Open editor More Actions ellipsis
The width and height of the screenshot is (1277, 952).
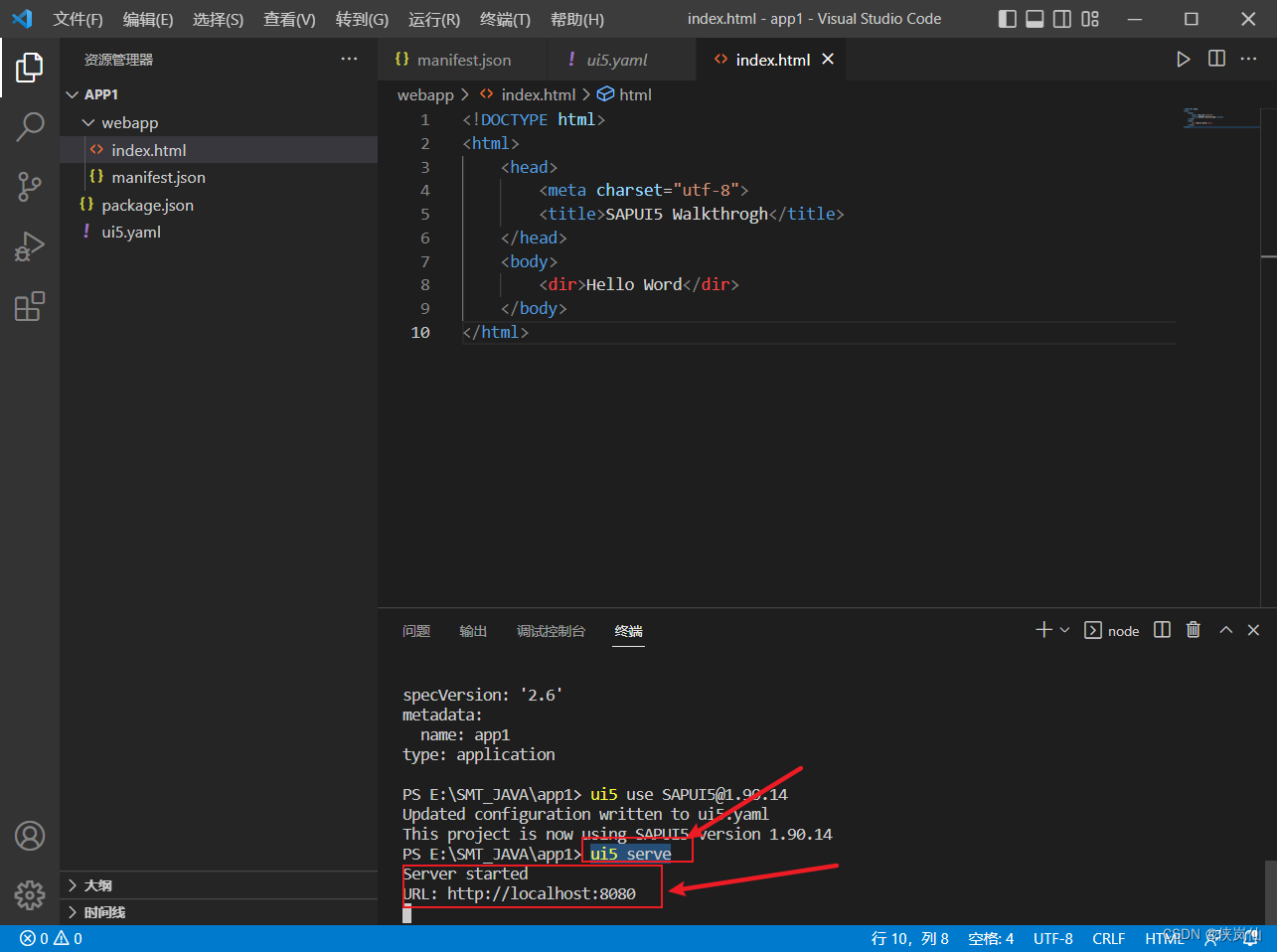(1249, 59)
